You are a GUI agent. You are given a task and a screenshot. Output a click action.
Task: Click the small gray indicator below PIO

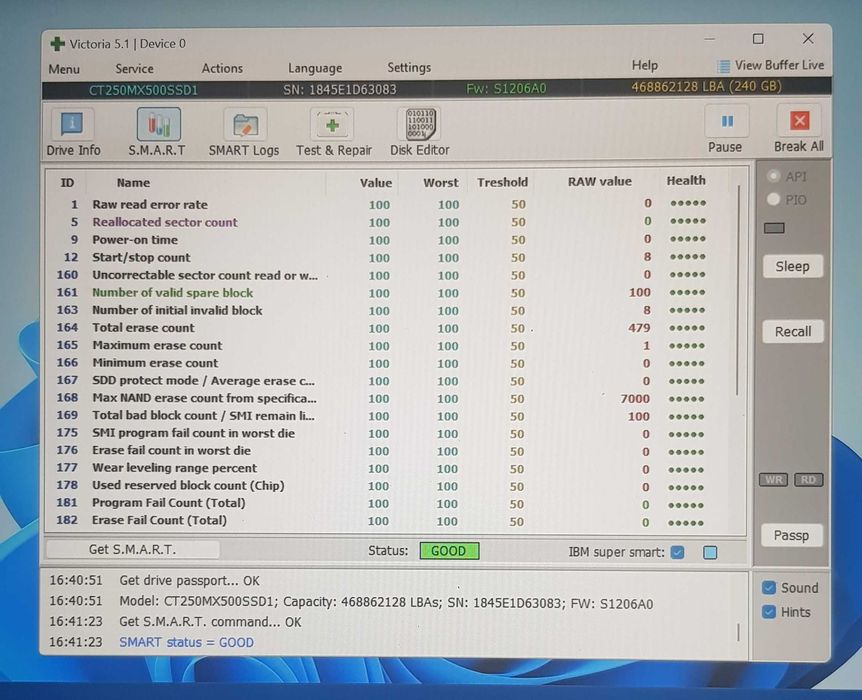[x=774, y=228]
